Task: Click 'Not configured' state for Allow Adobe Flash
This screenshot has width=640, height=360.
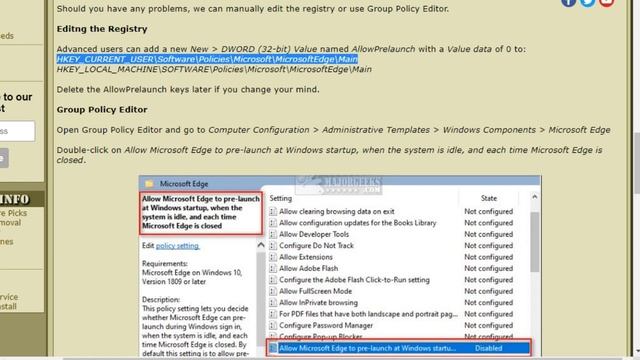Action: coord(488,269)
